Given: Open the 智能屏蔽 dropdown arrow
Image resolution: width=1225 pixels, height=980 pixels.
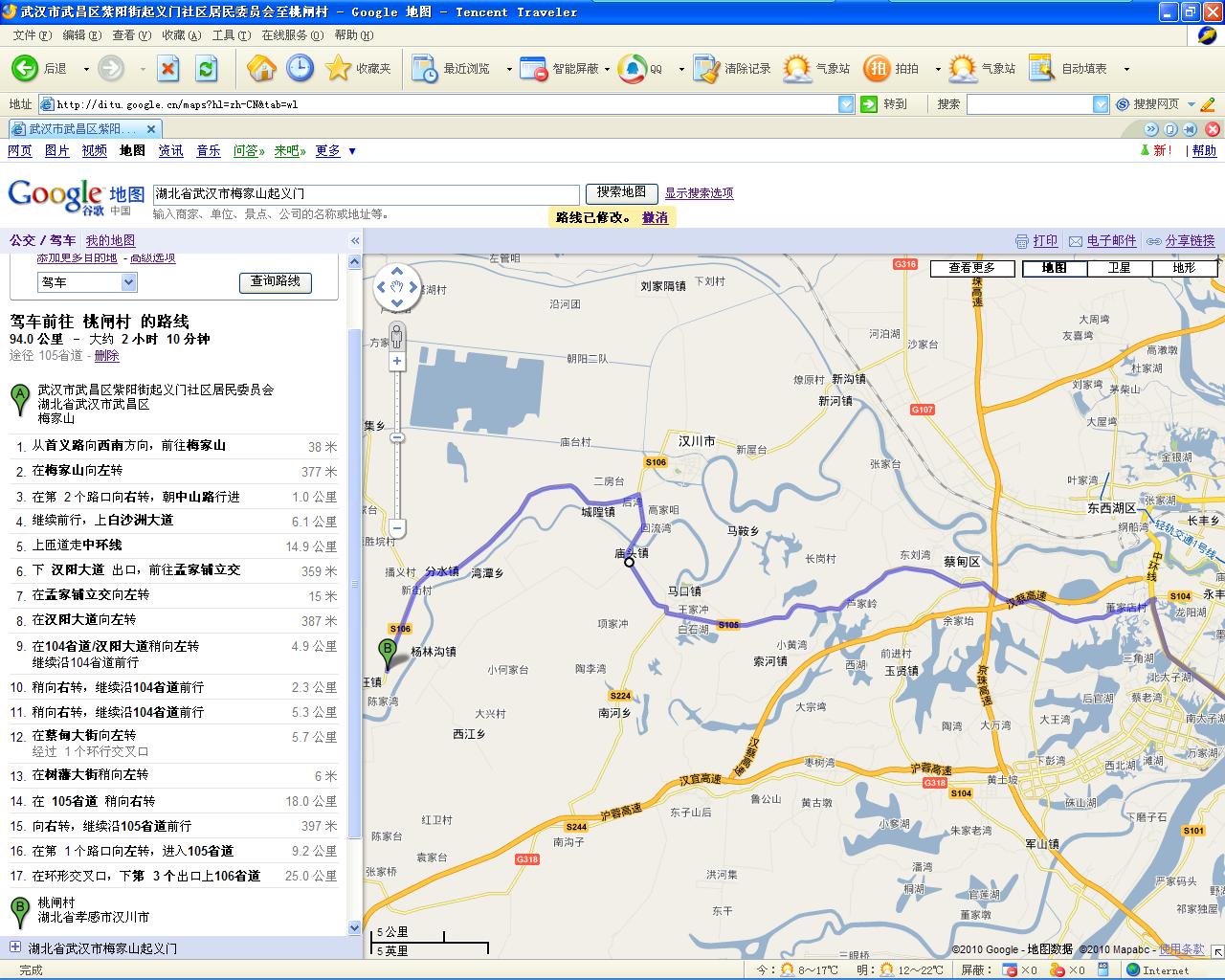Looking at the screenshot, I should click(x=607, y=69).
